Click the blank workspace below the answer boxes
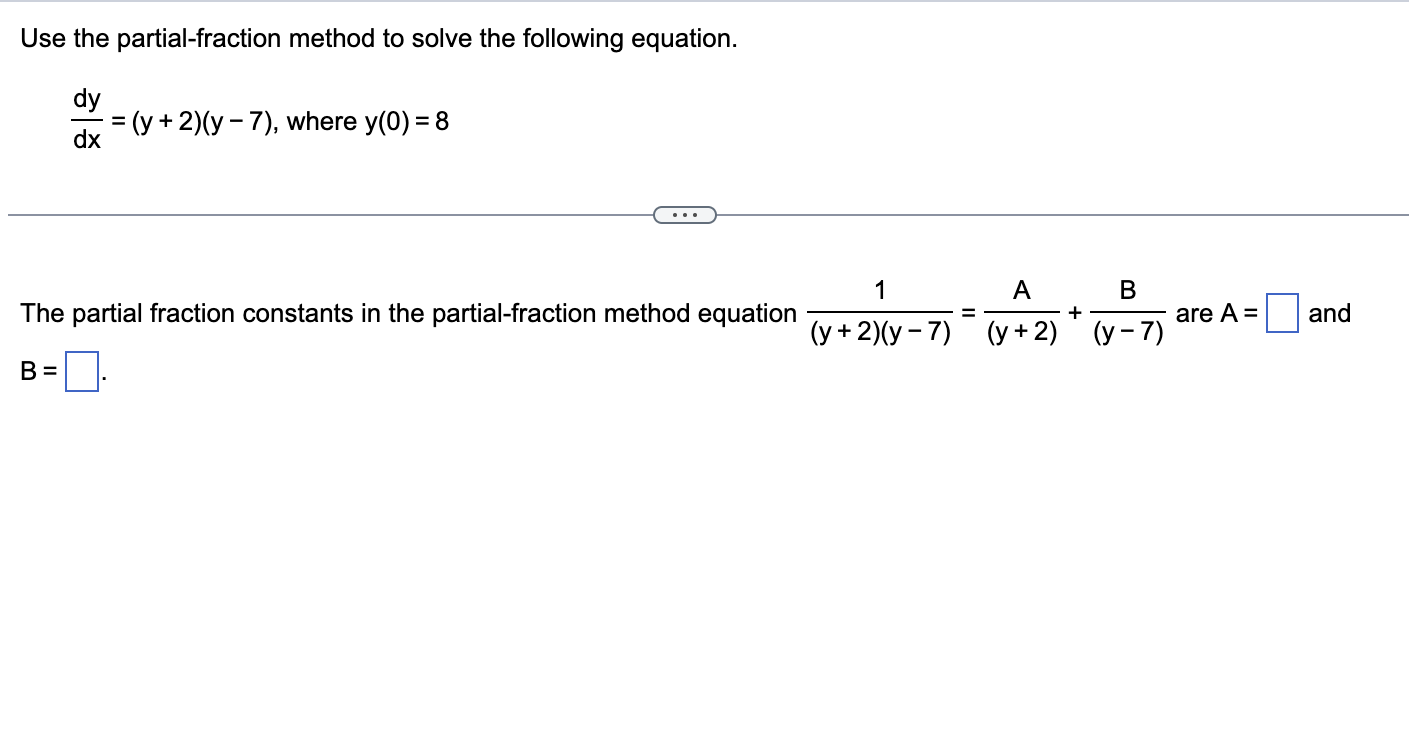The image size is (1409, 750). tap(700, 550)
